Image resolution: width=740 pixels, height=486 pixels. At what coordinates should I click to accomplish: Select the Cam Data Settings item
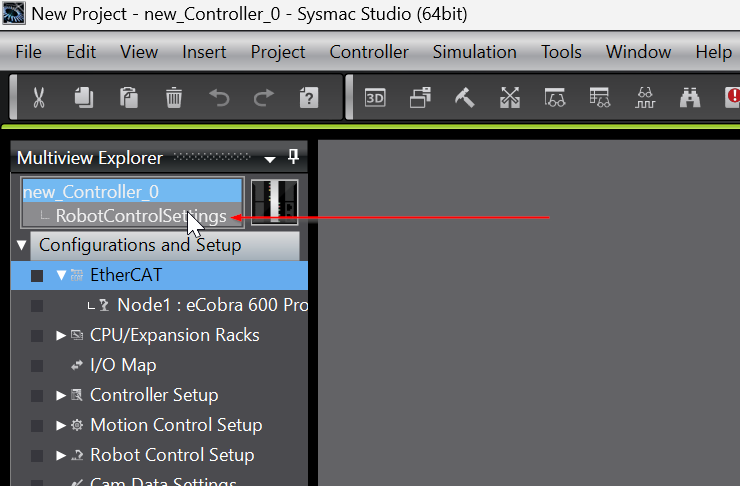[x=163, y=481]
